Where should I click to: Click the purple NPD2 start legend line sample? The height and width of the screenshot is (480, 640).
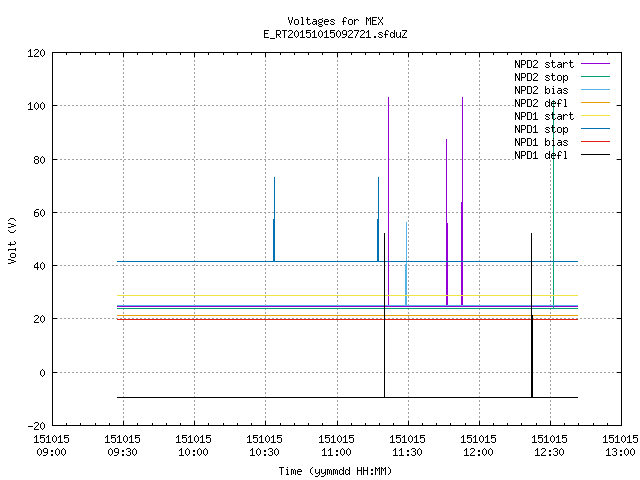click(x=595, y=64)
